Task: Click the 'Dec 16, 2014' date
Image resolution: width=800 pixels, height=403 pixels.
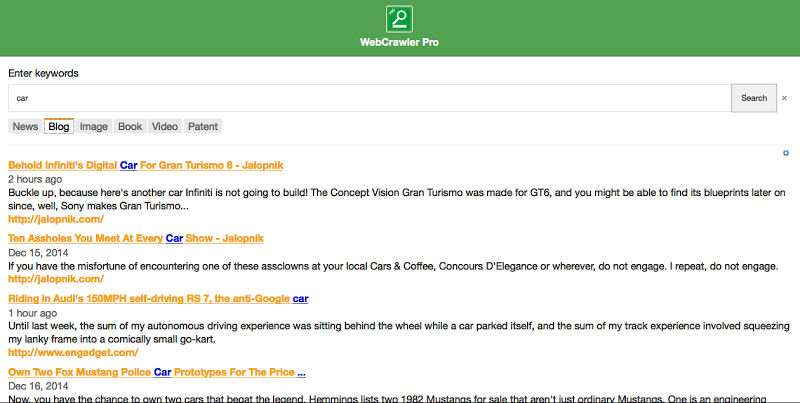Action: tap(38, 386)
